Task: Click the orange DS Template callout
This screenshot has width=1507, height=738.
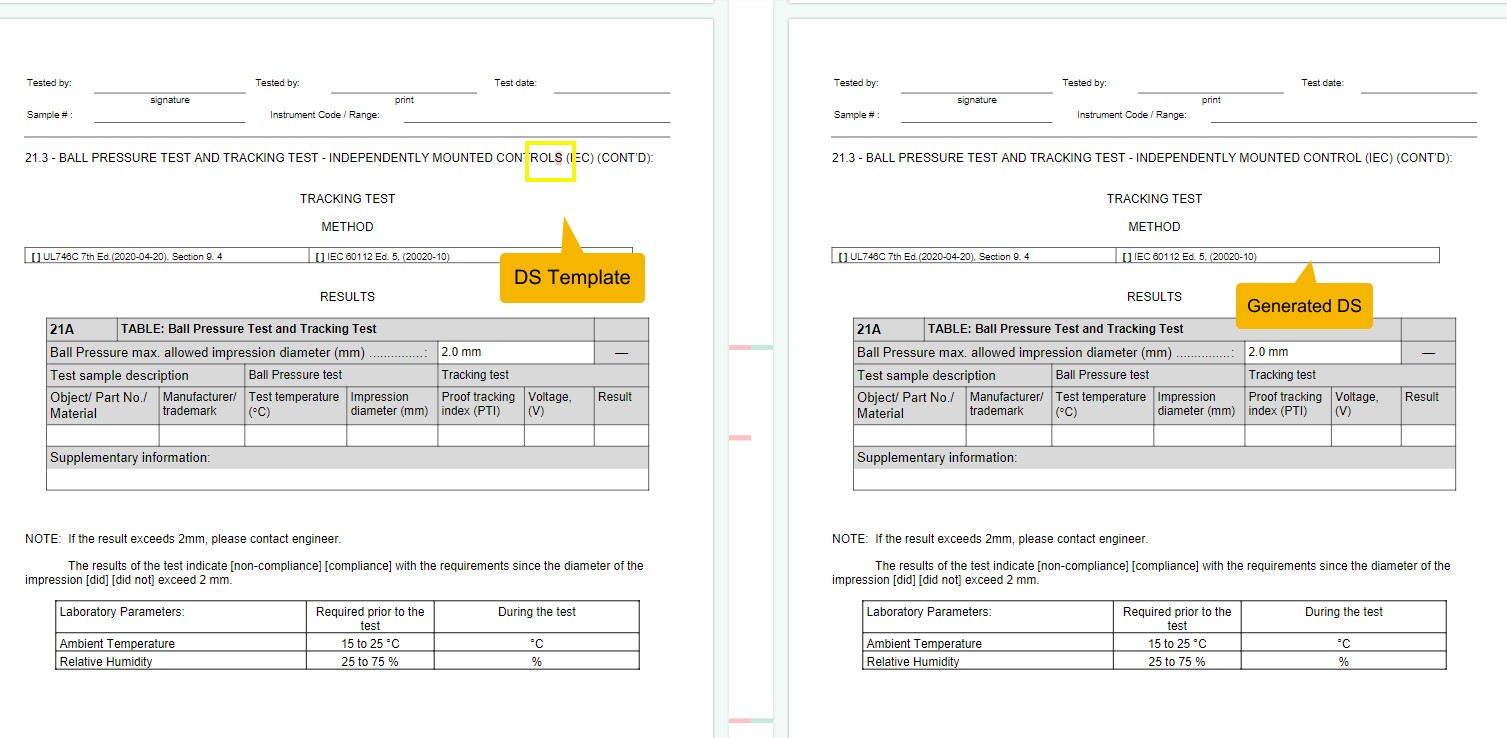Action: click(x=572, y=277)
